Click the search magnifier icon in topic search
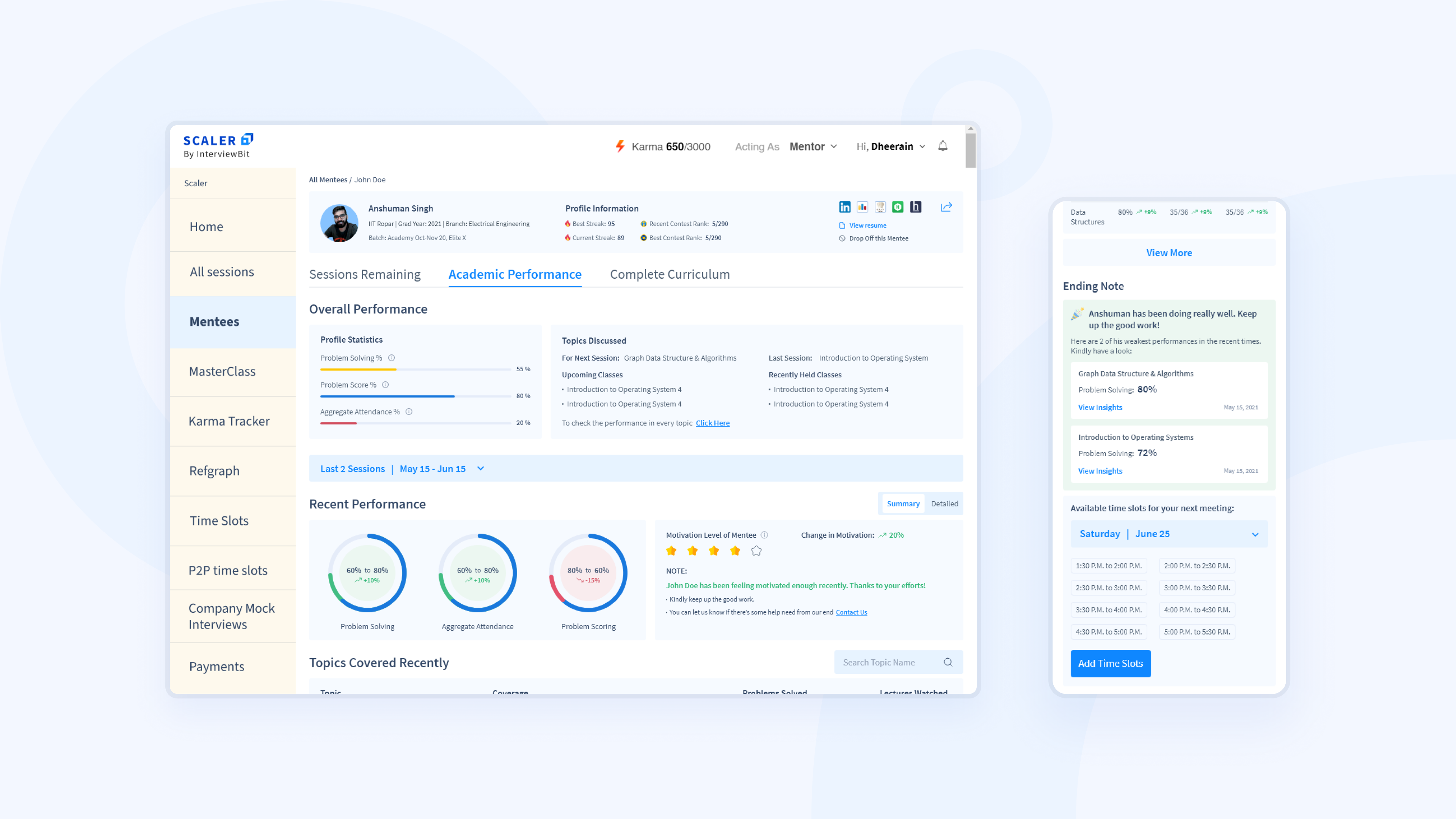1456x819 pixels. pyautogui.click(x=948, y=662)
